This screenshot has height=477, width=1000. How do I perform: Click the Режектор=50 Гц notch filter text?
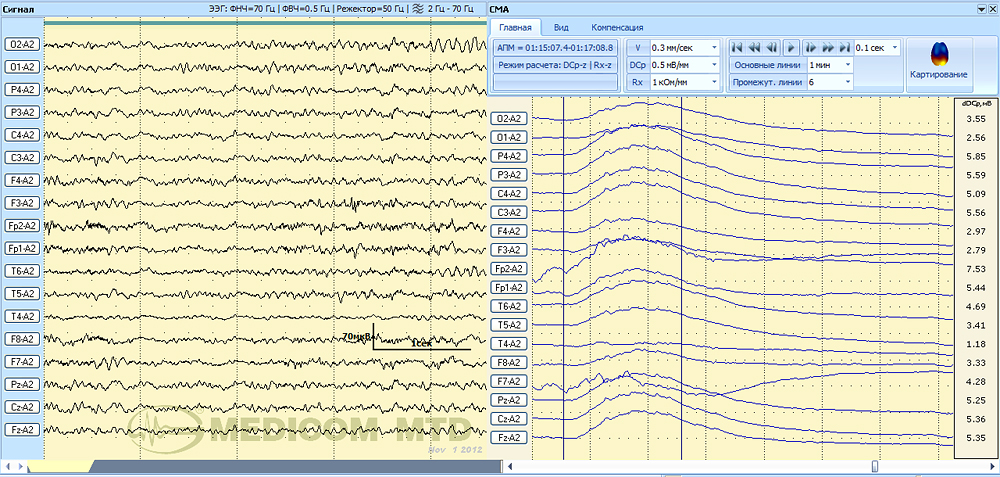tap(371, 9)
